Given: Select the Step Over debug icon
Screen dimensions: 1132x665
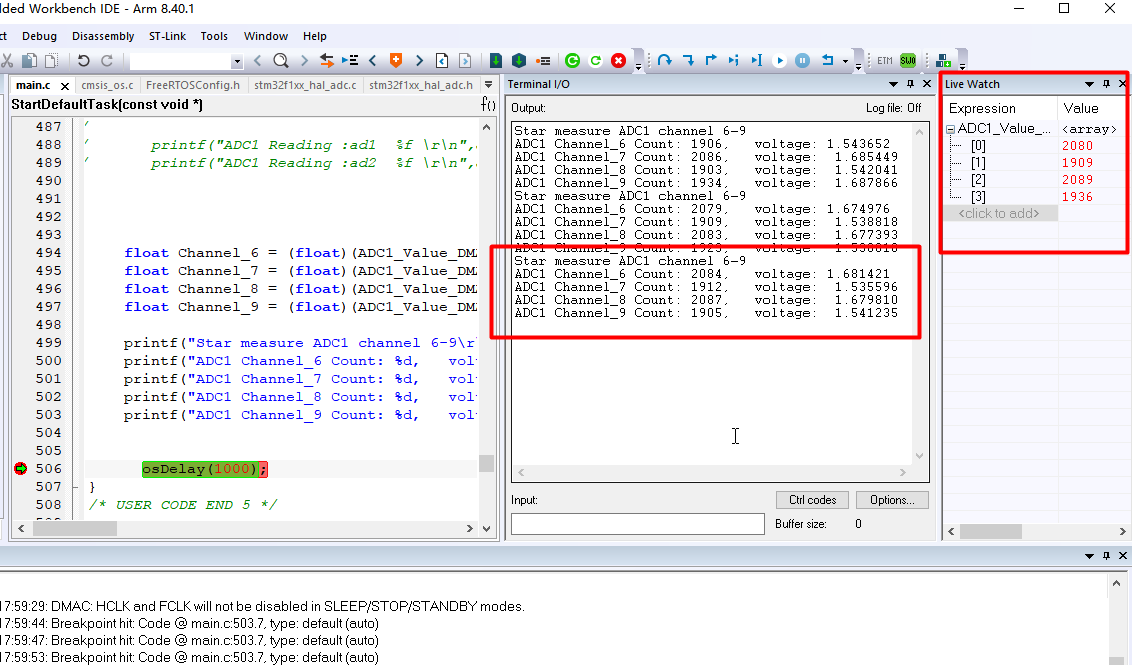Looking at the screenshot, I should (x=666, y=60).
